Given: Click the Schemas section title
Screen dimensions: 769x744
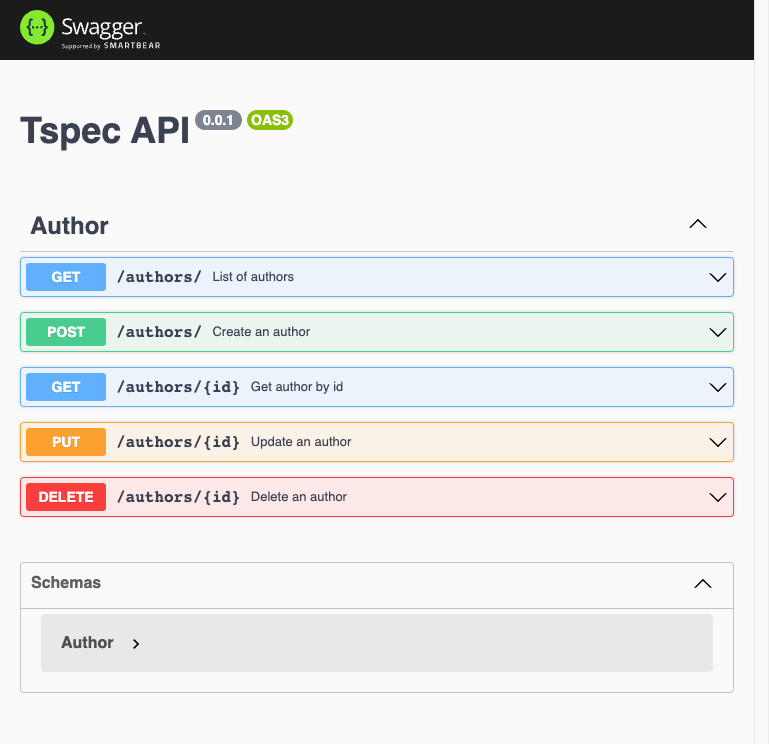Looking at the screenshot, I should pos(66,582).
